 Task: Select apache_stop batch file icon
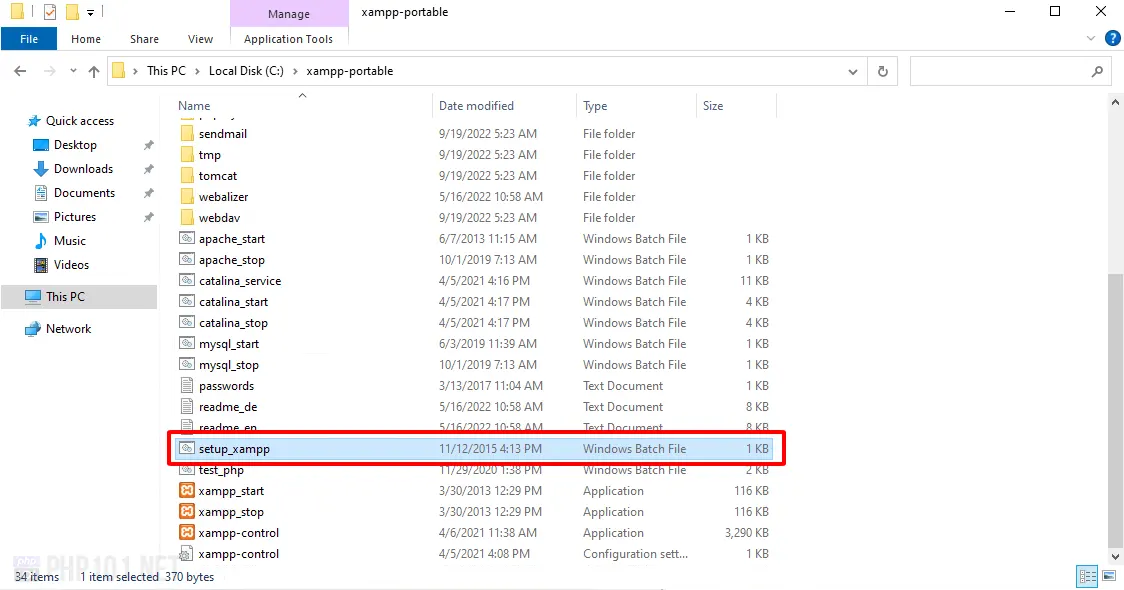(186, 260)
